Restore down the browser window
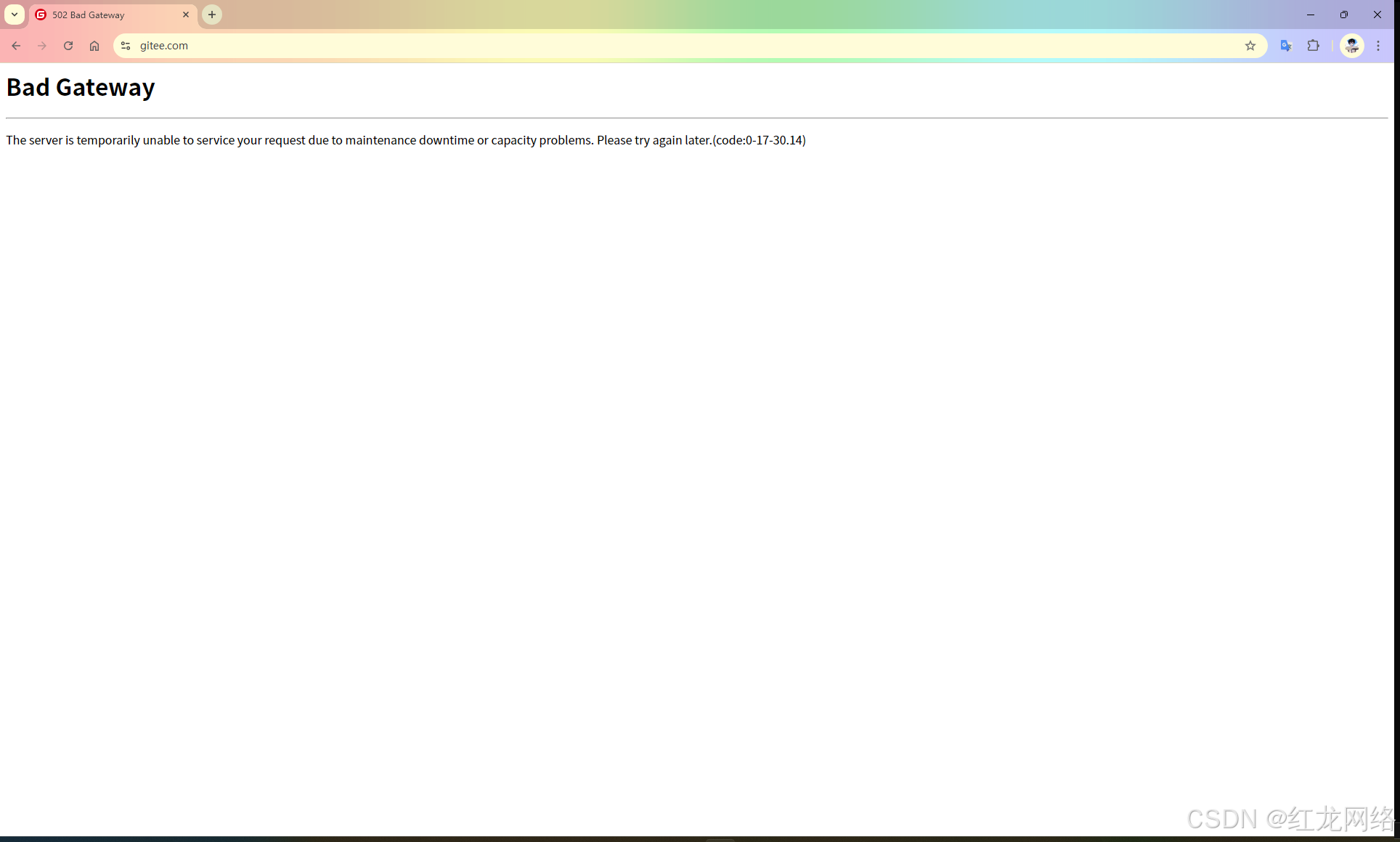Screen dimensions: 1400x842 coord(1344,15)
